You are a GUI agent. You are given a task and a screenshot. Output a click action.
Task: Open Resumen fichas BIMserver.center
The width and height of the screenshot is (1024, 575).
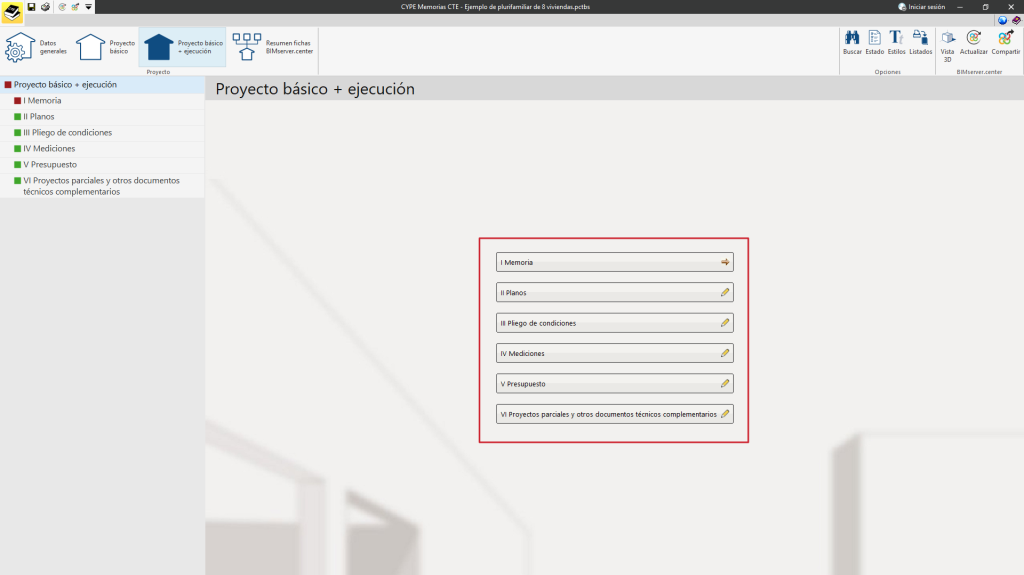point(272,47)
